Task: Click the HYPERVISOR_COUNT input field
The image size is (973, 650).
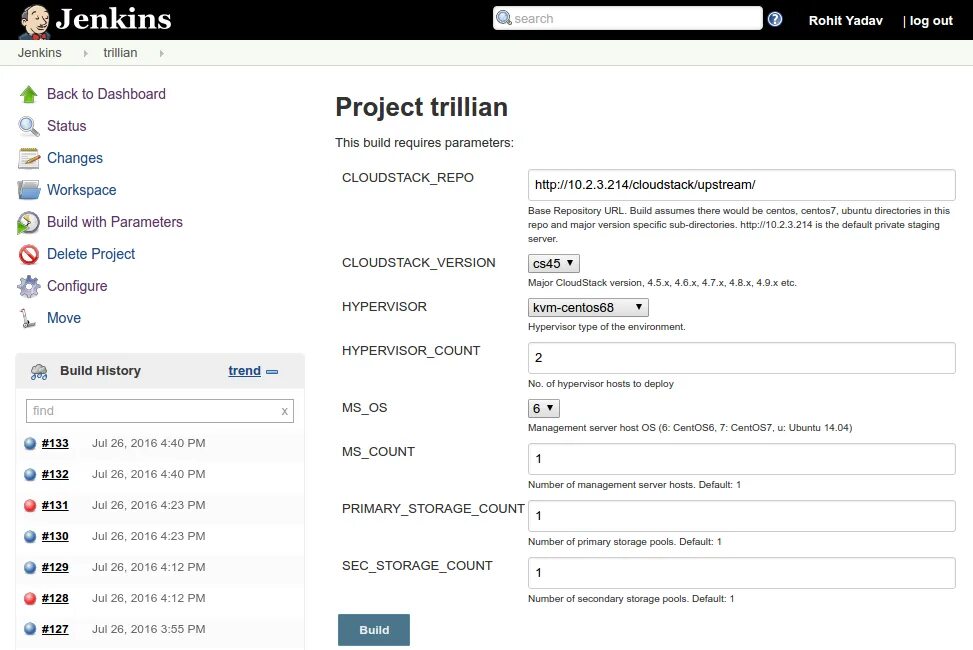Action: tap(742, 358)
